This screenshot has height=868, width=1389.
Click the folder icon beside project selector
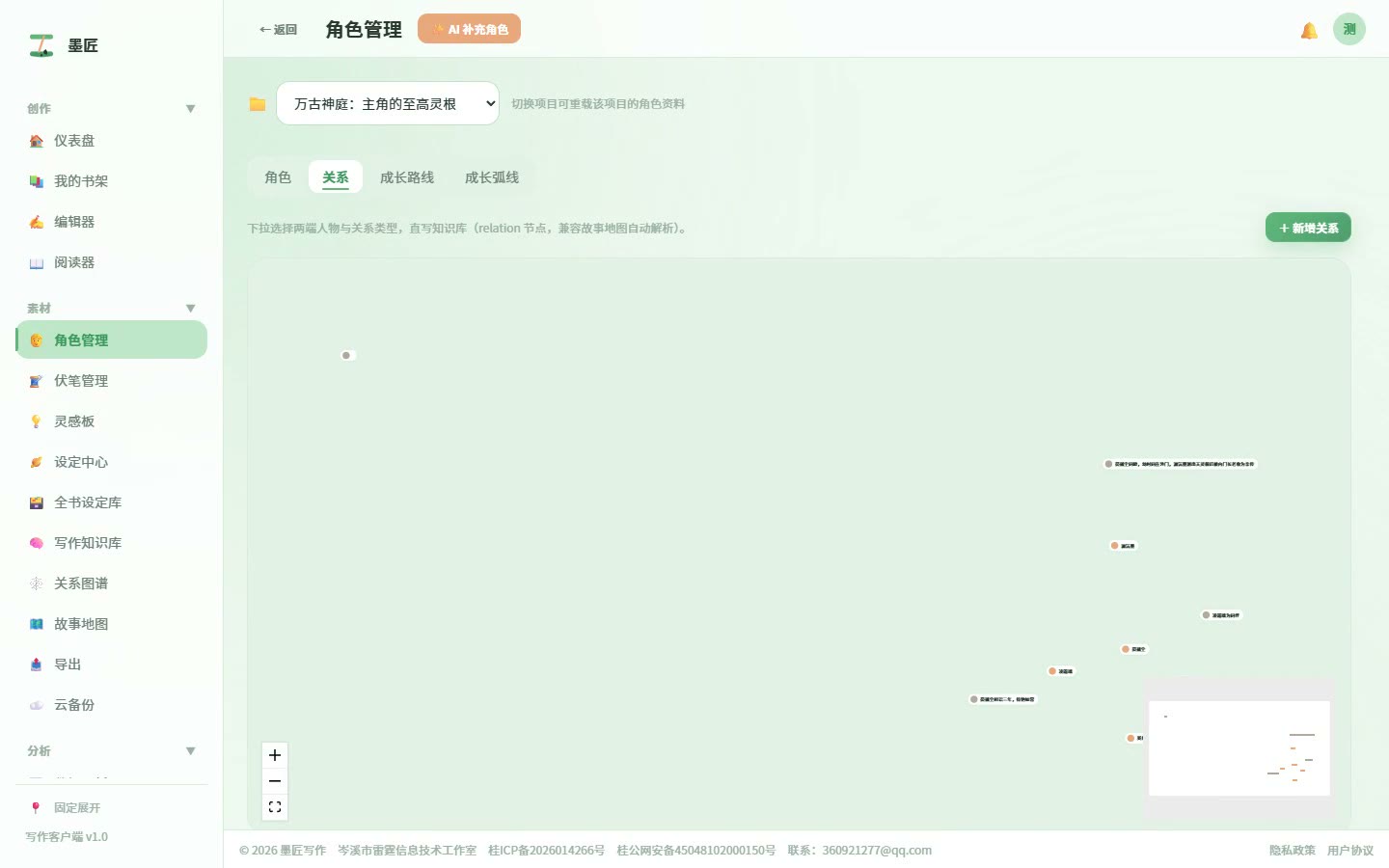258,104
